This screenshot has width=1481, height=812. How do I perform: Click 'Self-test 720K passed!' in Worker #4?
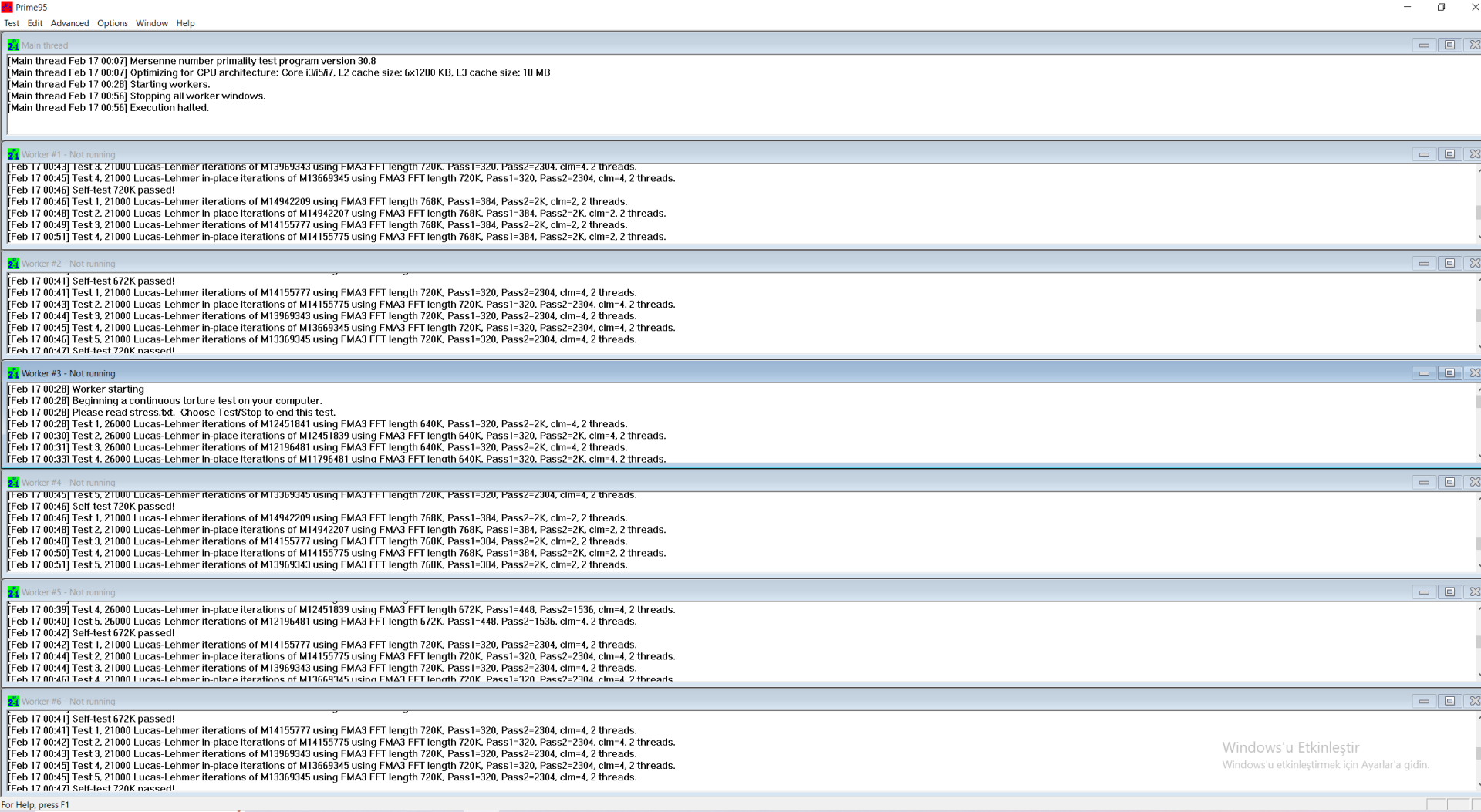(x=92, y=506)
